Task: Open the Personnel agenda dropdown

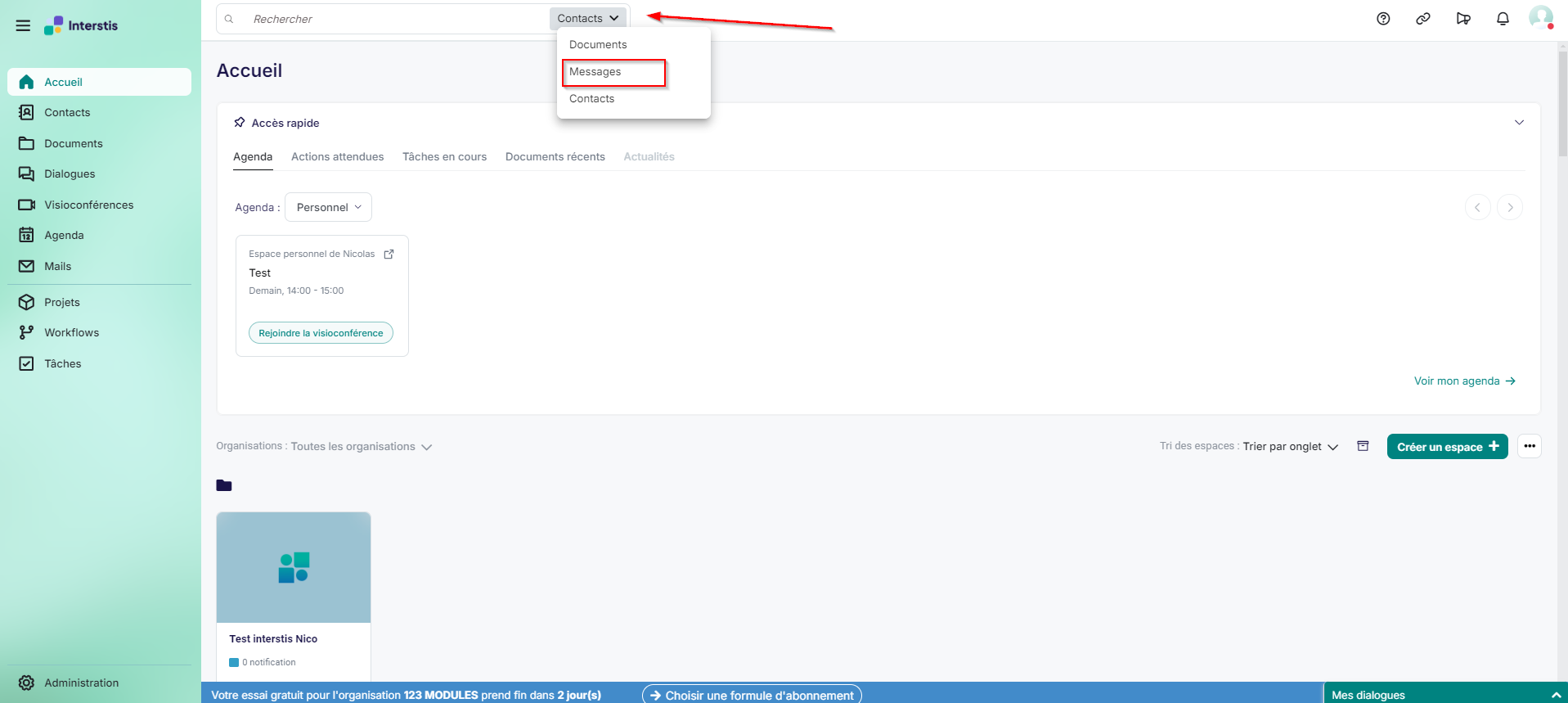Action: [328, 207]
